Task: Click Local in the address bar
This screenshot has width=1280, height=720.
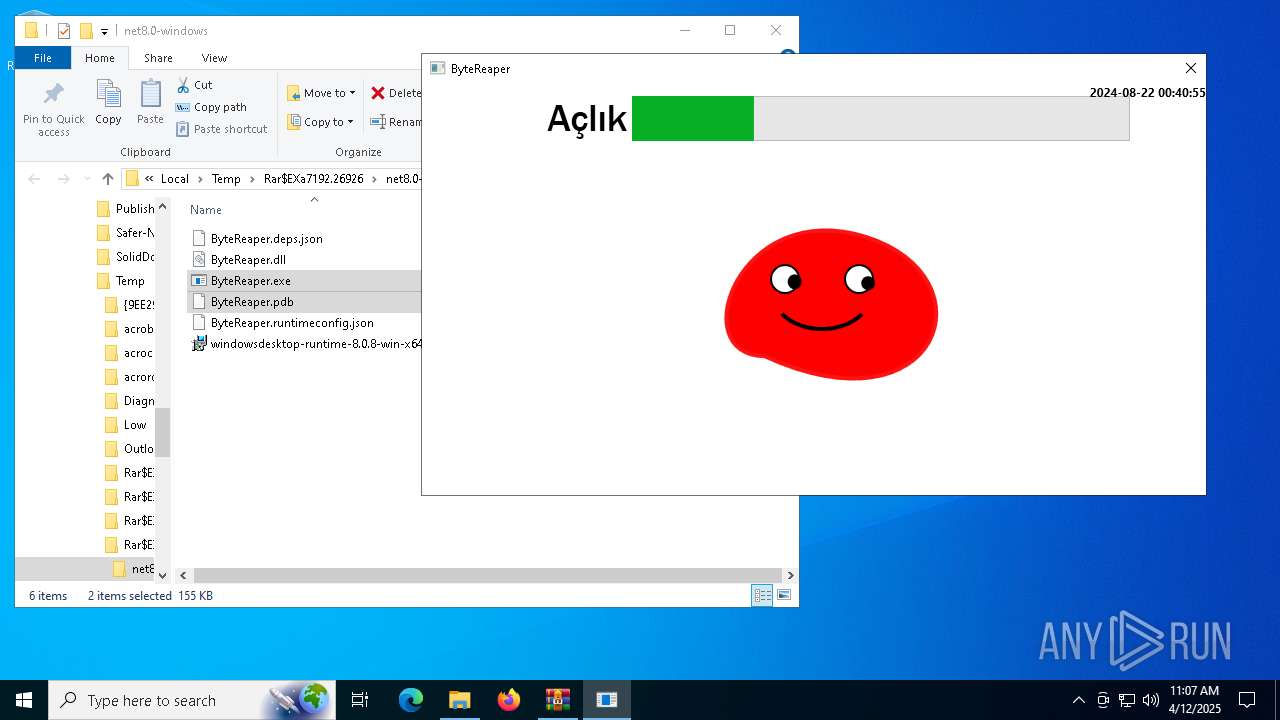Action: (x=175, y=179)
